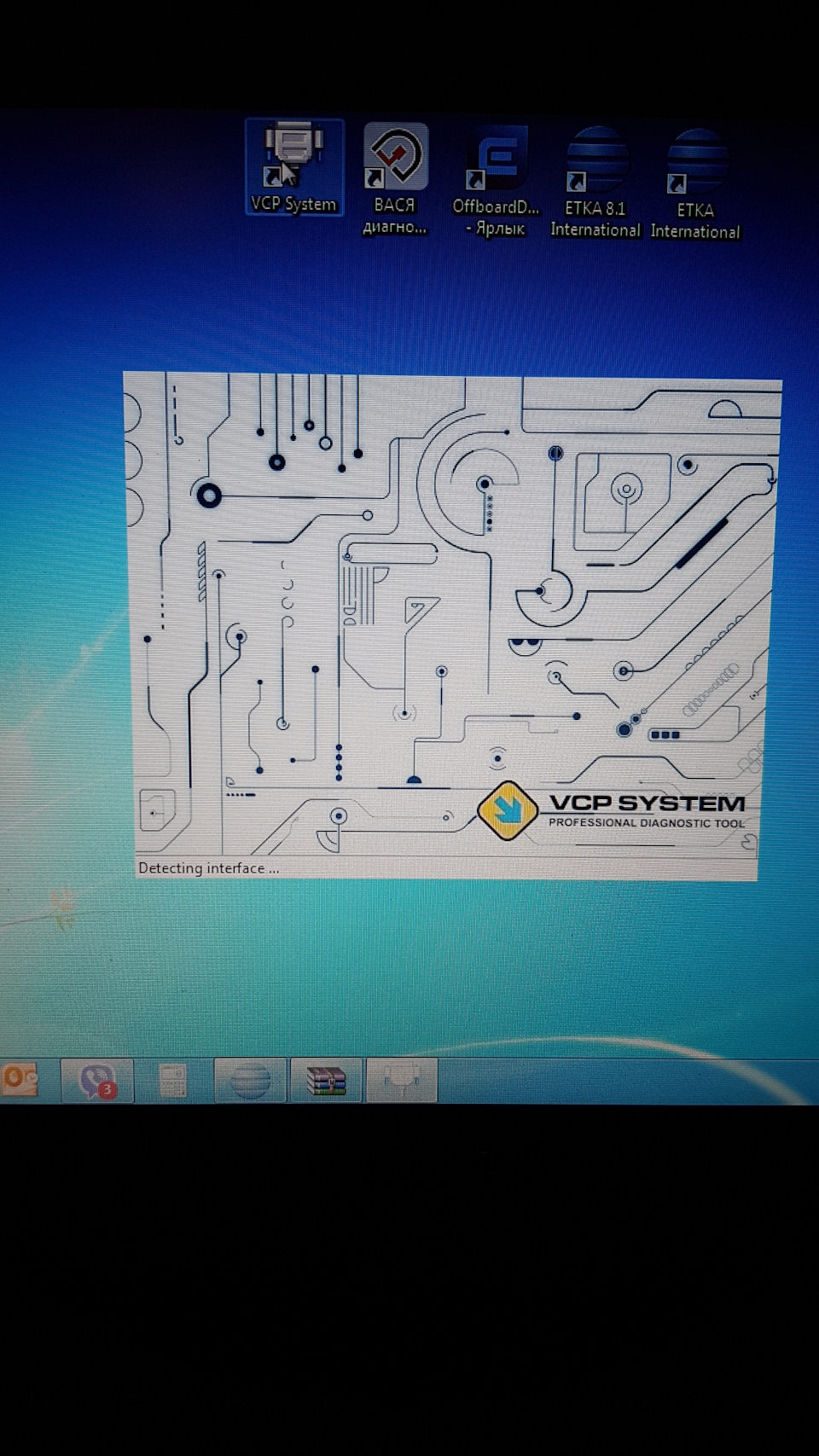
Task: Click the 'Detecting interface ...' status text
Action: 208,868
